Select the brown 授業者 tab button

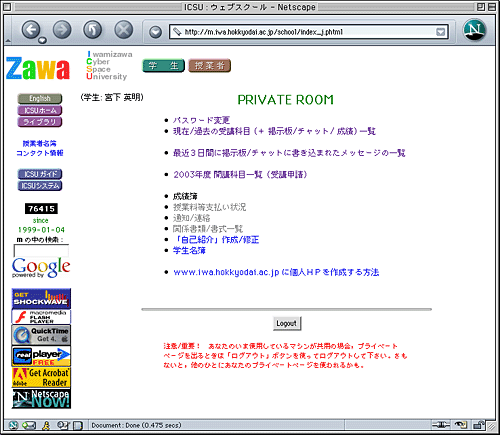coord(210,66)
